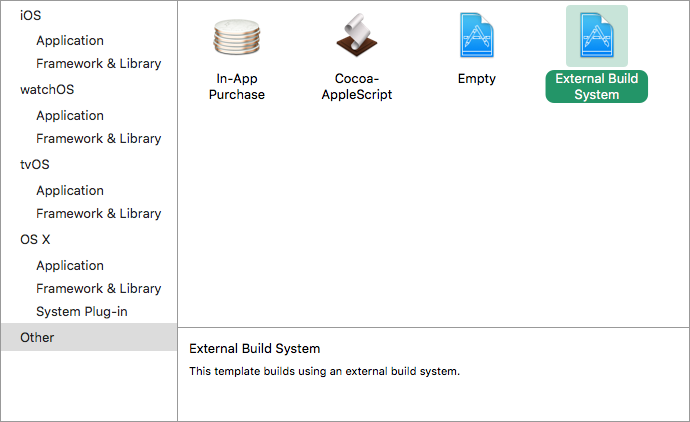The height and width of the screenshot is (422, 690).
Task: Select Application under iOS
Action: pyautogui.click(x=70, y=40)
